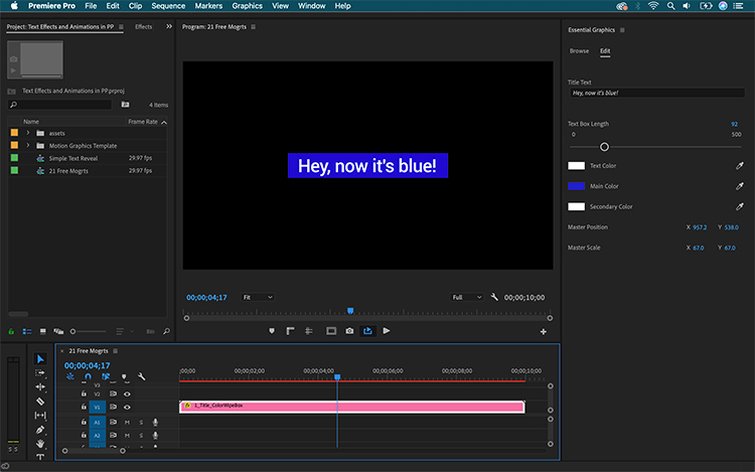Viewport: 755px width, 472px height.
Task: Toggle V1 track visibility eye
Action: (x=127, y=407)
